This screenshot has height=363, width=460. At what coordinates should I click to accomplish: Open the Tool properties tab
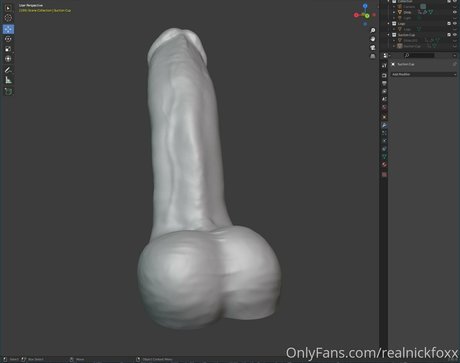point(384,65)
